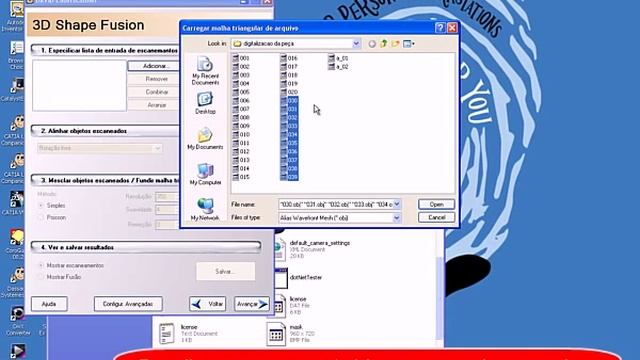Image resolution: width=640 pixels, height=360 pixels.
Task: Go back to last folder visited
Action: [x=372, y=44]
